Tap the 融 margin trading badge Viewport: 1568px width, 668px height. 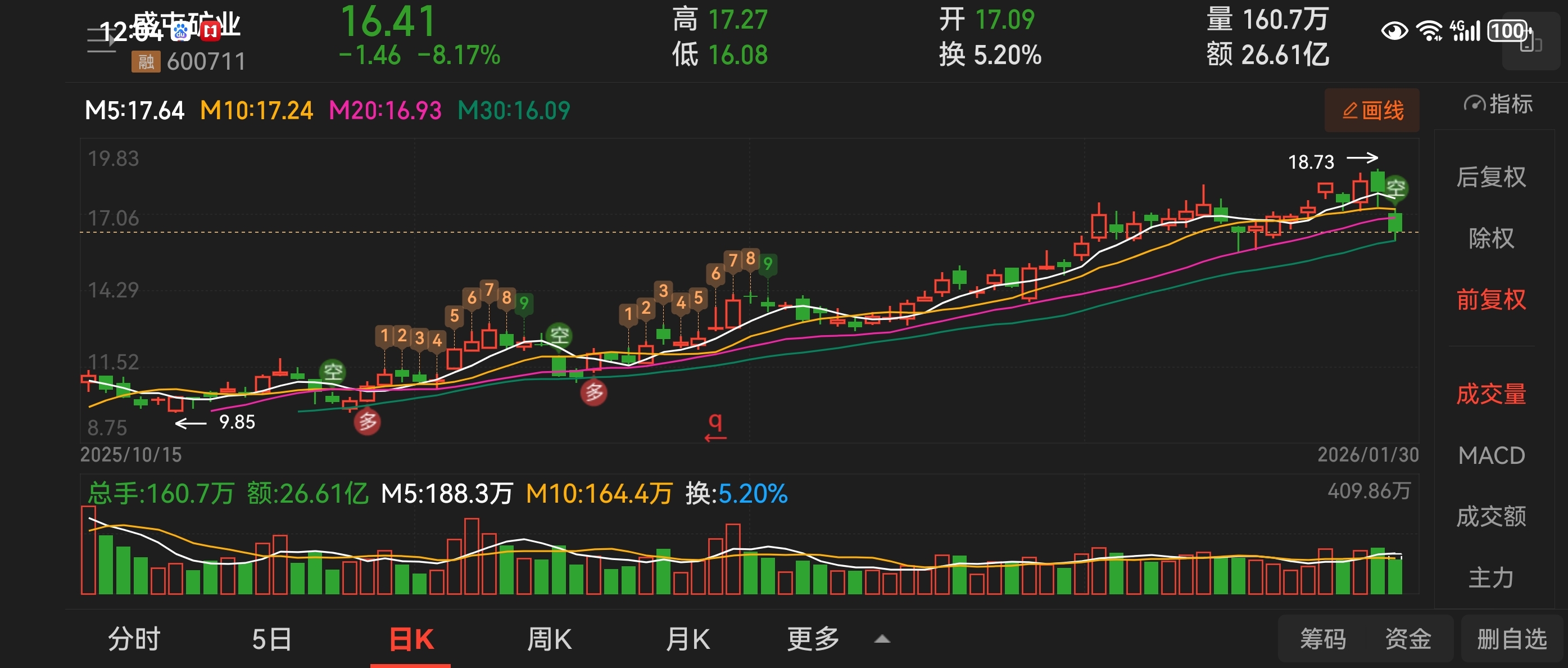click(x=146, y=61)
